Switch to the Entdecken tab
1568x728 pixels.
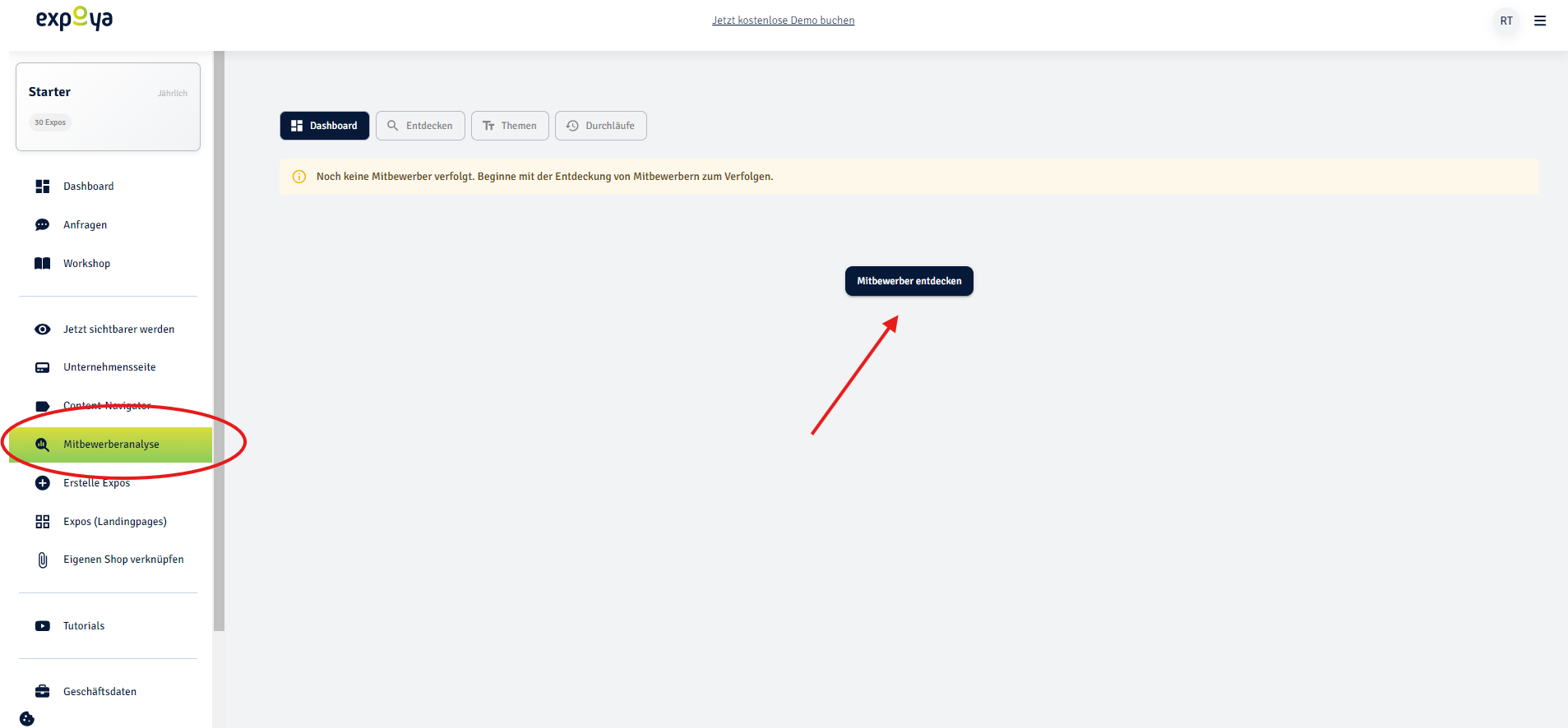pos(420,126)
